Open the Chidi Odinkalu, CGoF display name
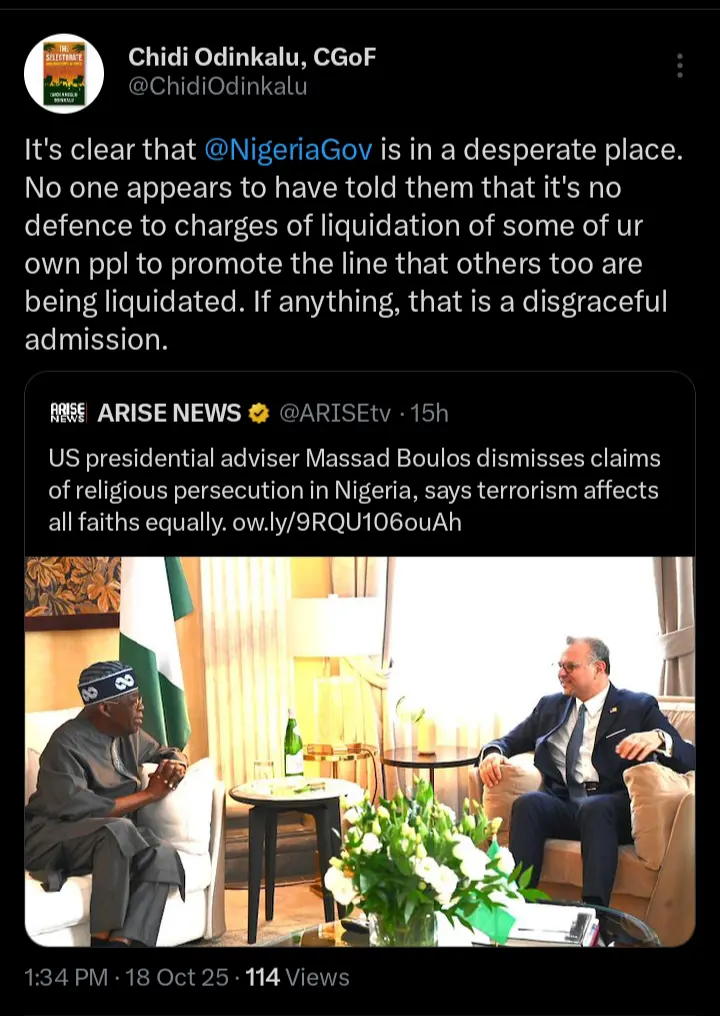This screenshot has height=1016, width=720. 252,57
